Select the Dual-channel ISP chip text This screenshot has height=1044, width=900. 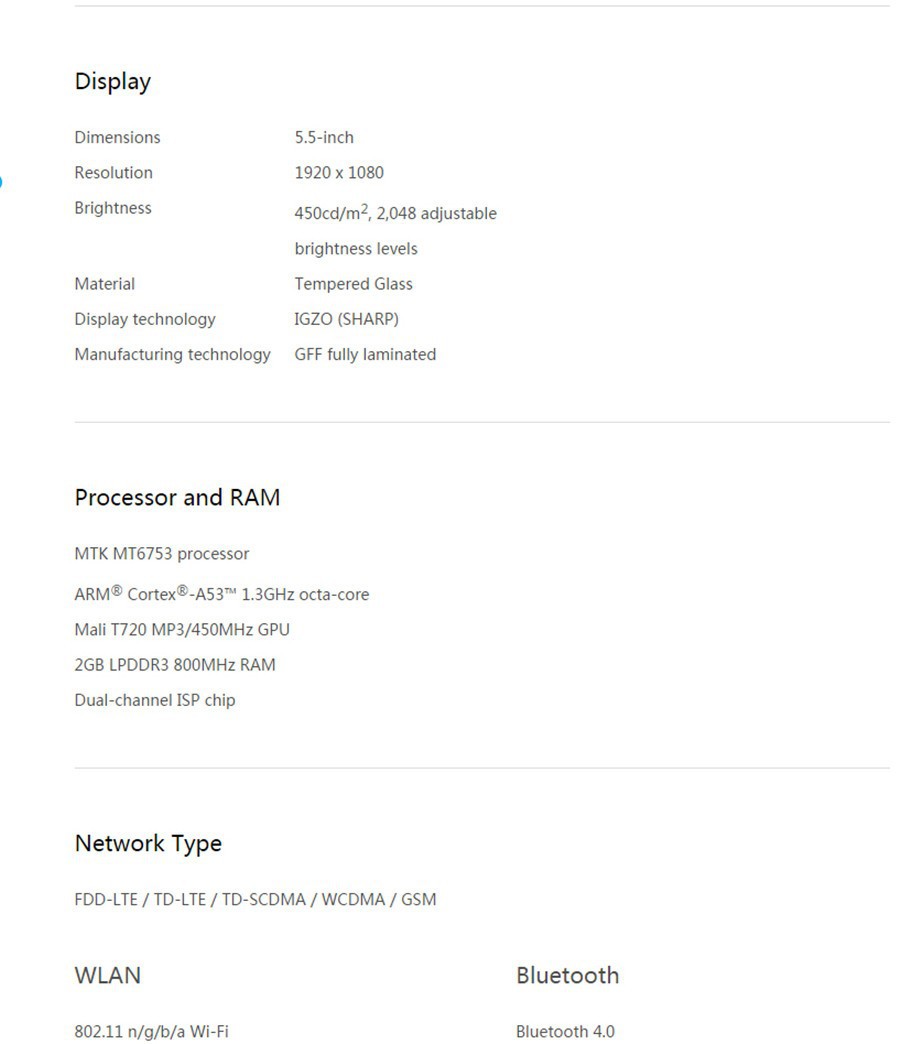155,700
